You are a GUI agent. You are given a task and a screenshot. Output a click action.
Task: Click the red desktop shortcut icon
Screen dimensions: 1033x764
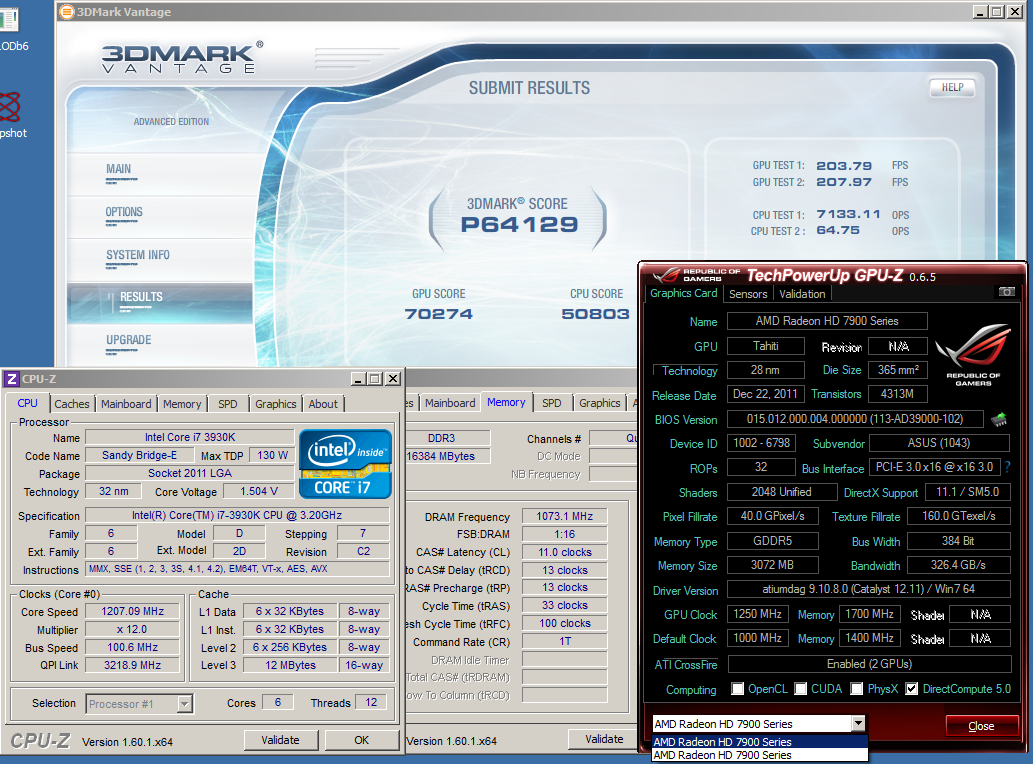pyautogui.click(x=10, y=107)
